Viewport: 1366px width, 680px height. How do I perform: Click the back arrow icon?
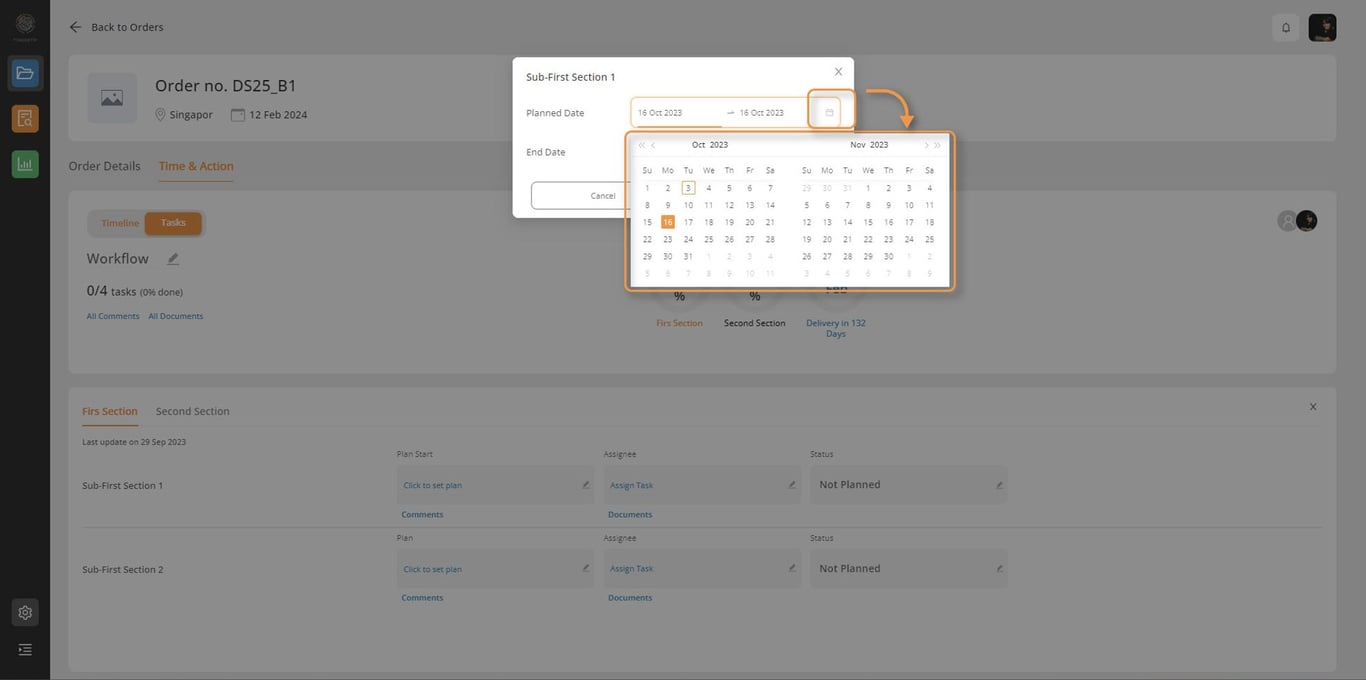coord(75,27)
